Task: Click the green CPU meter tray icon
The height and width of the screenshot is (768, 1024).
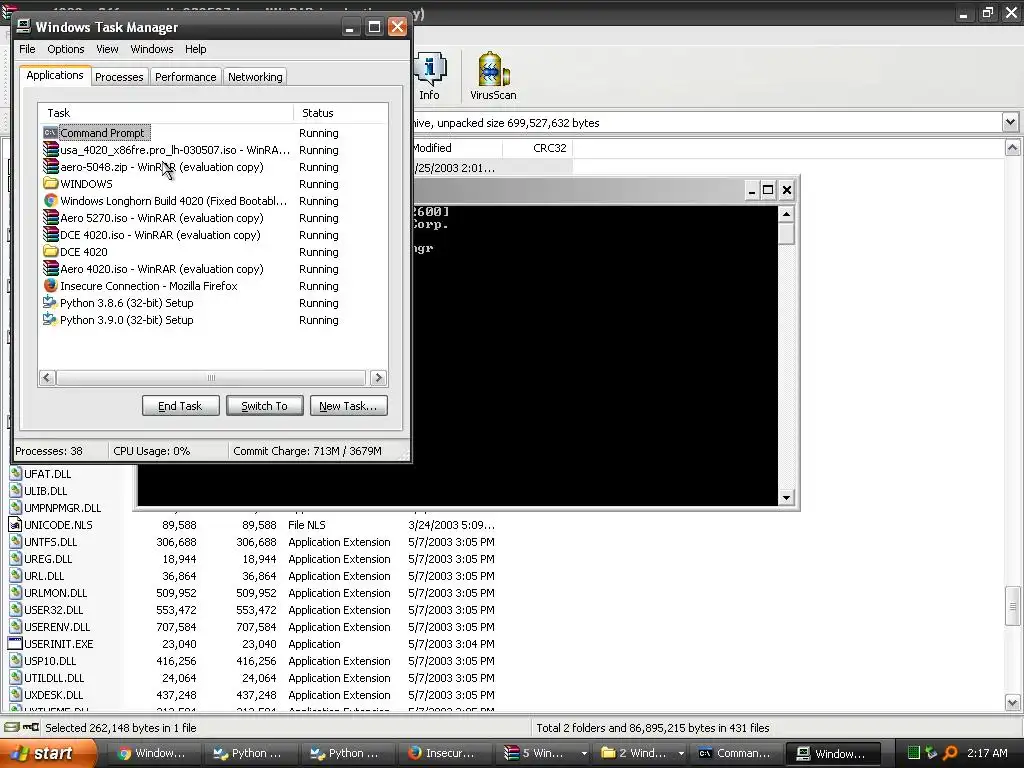Action: coord(914,753)
